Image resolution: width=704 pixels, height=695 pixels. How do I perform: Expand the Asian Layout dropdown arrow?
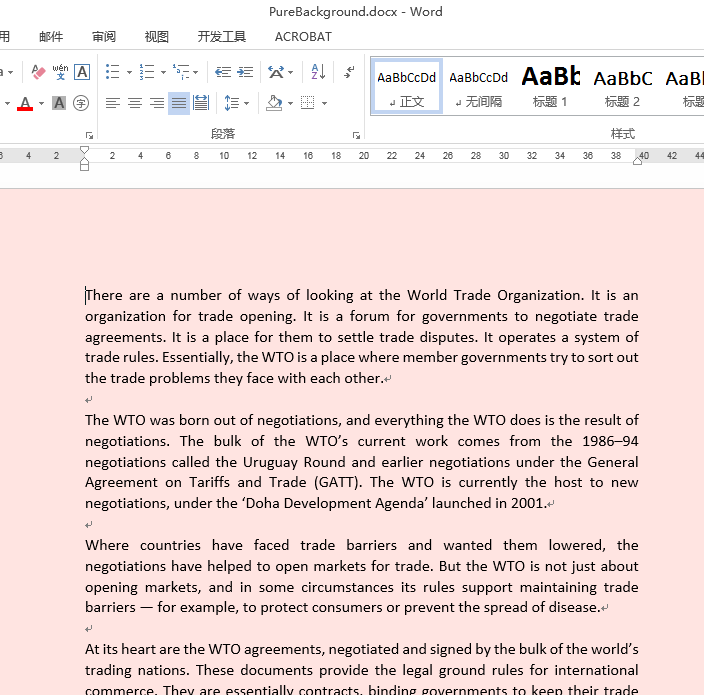pos(290,72)
